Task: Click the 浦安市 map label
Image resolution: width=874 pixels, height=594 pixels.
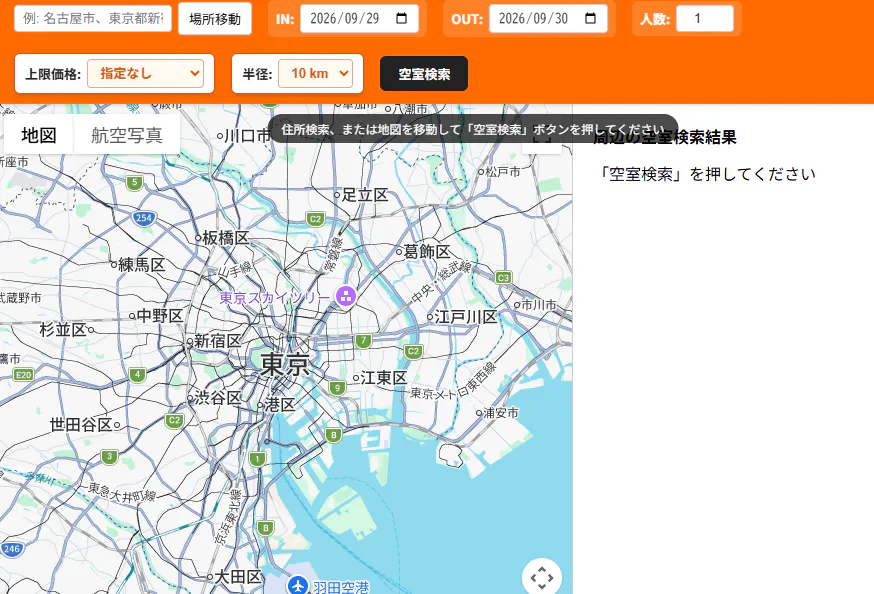Action: 501,412
